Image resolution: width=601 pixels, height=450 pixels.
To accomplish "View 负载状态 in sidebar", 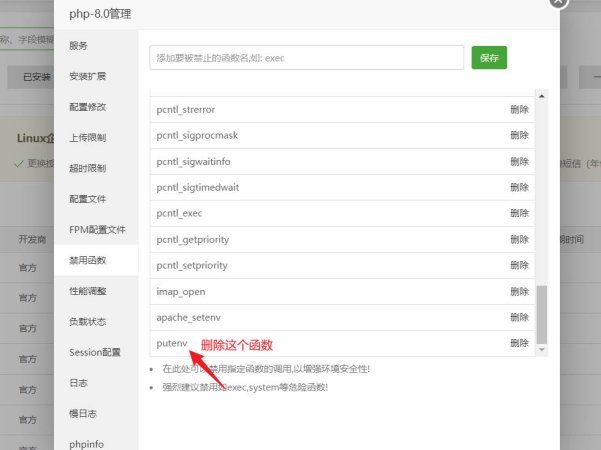I will click(87, 322).
